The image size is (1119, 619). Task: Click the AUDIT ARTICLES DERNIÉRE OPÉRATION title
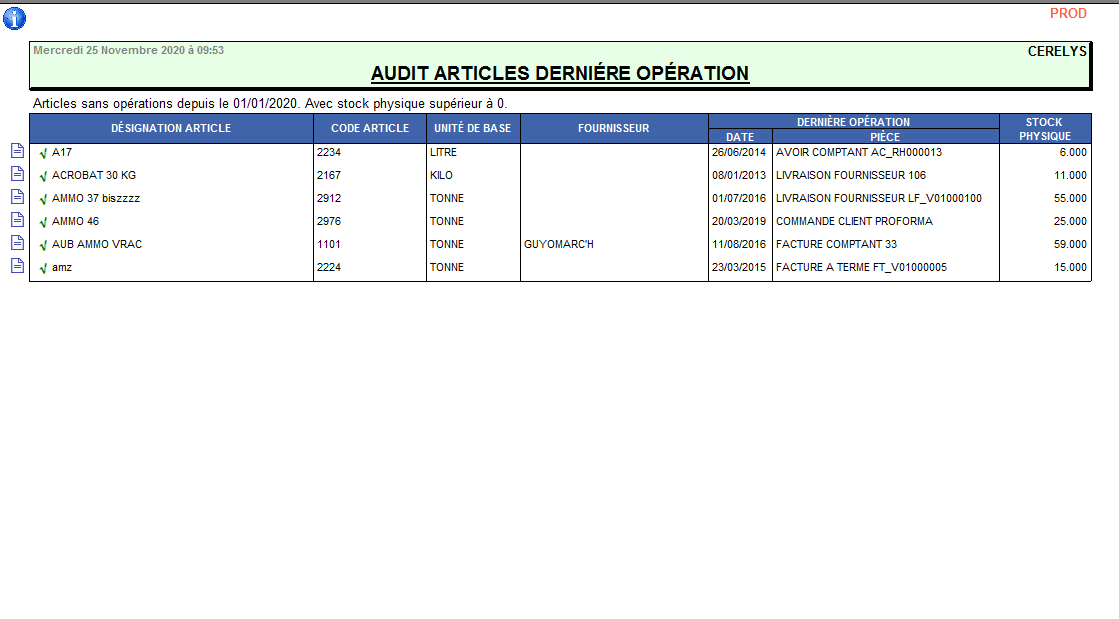[559, 73]
